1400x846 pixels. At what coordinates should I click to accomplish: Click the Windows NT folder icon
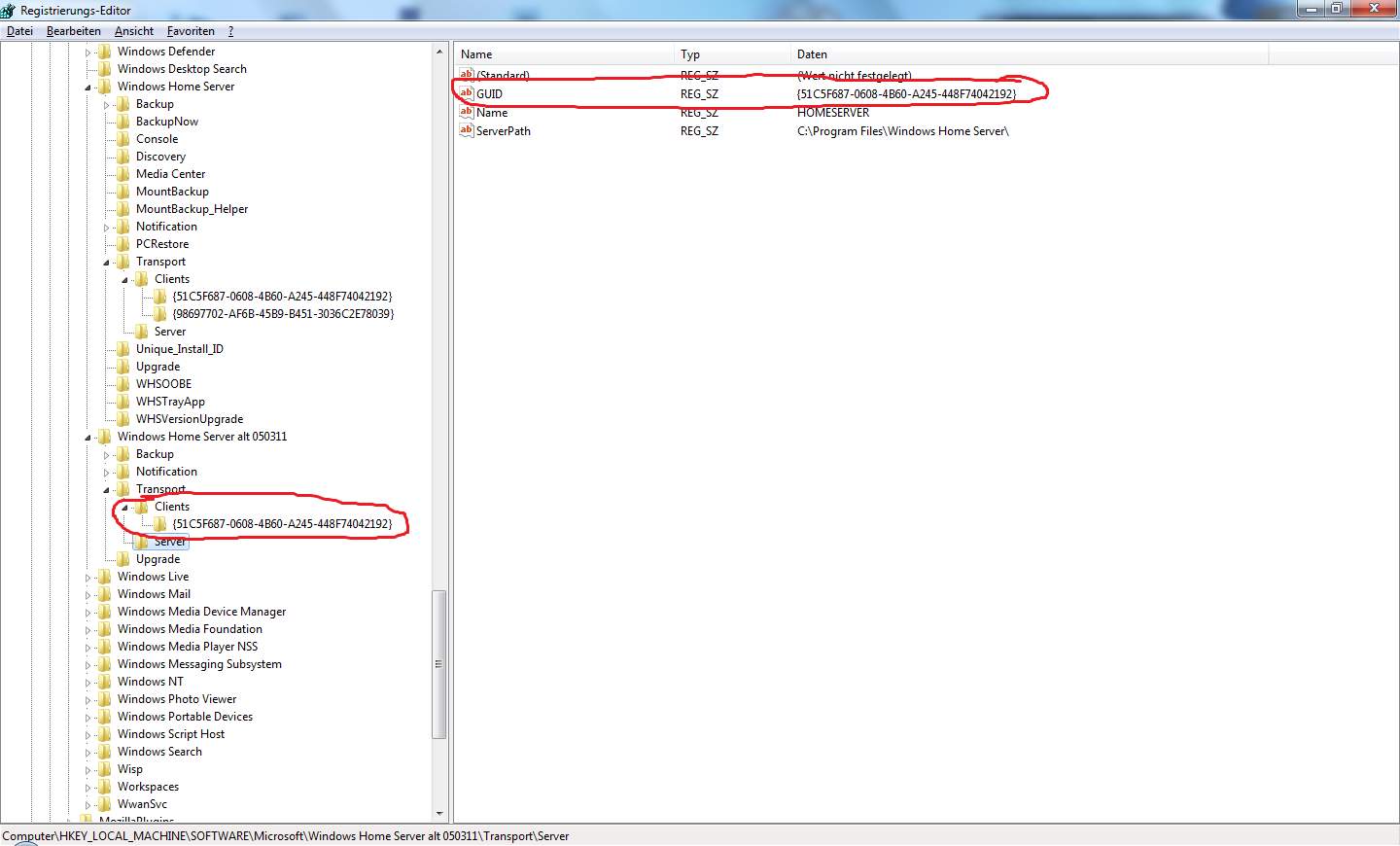(x=105, y=682)
